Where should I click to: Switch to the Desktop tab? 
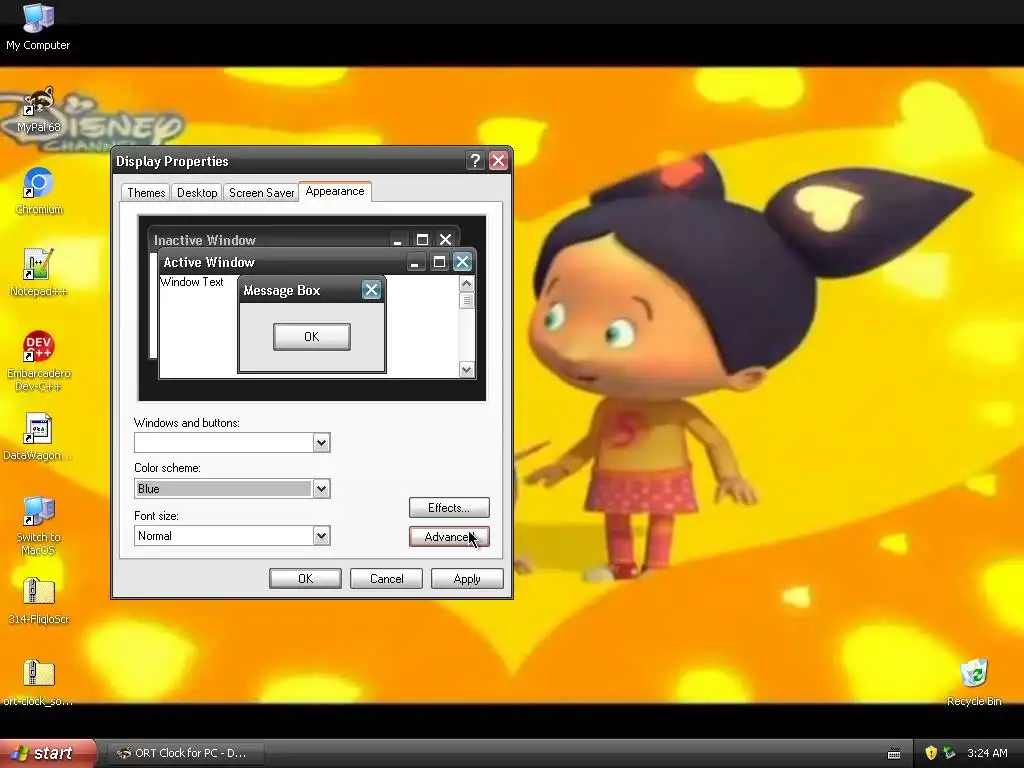pos(197,193)
